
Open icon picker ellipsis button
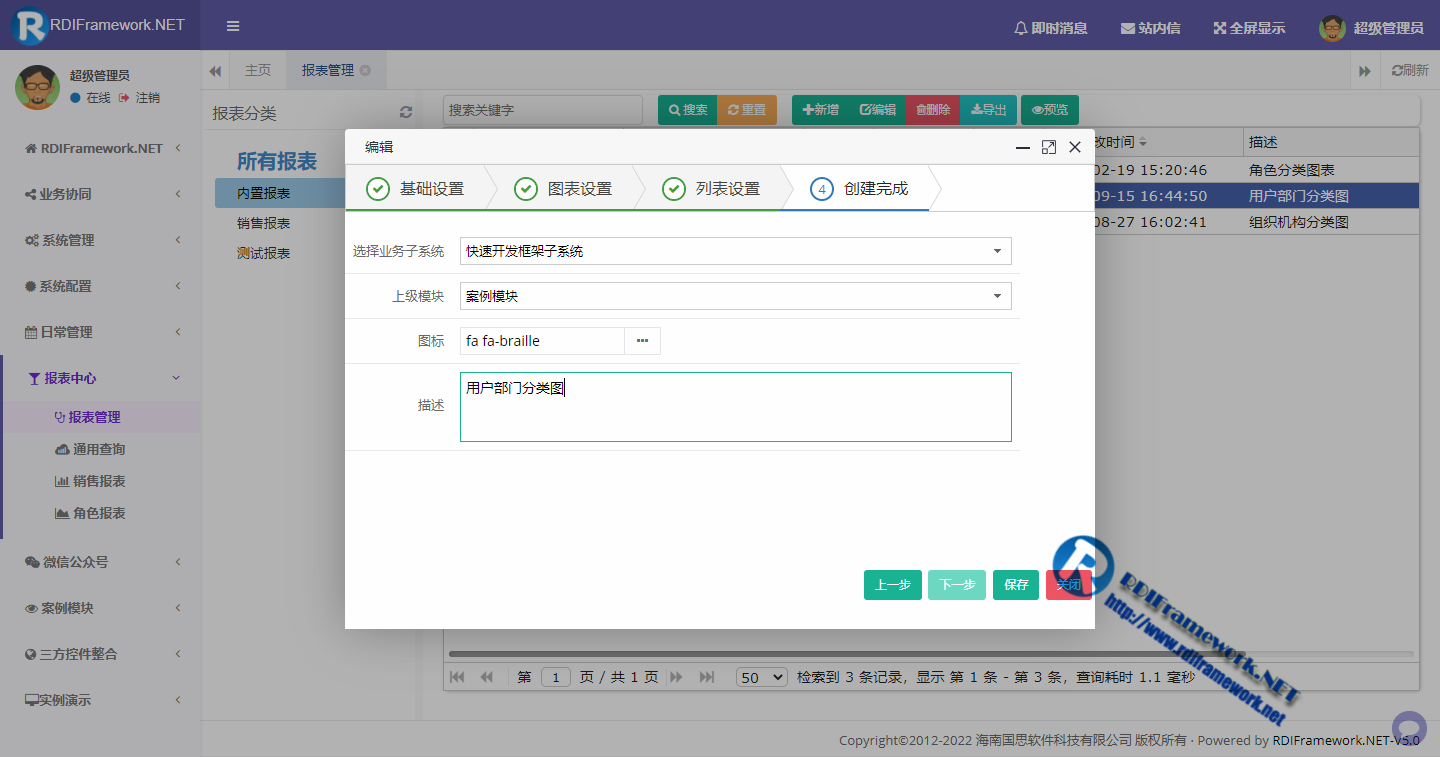tap(643, 341)
